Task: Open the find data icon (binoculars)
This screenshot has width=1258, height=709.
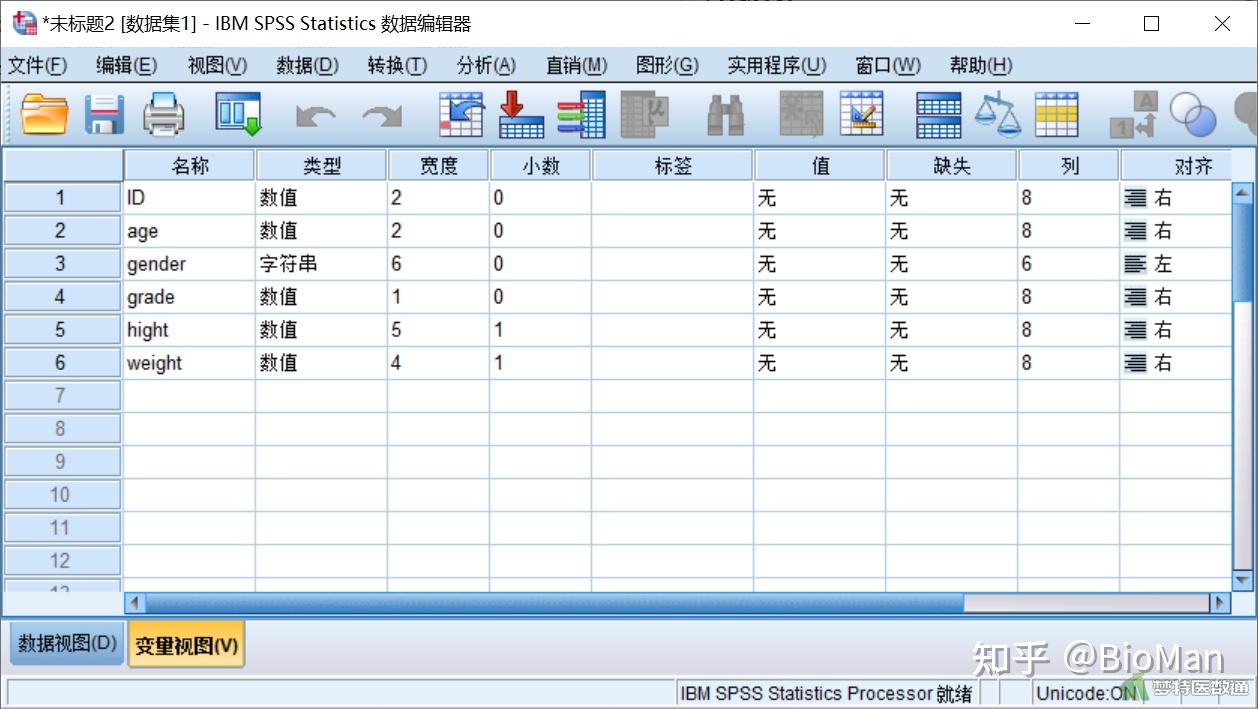Action: click(x=727, y=113)
